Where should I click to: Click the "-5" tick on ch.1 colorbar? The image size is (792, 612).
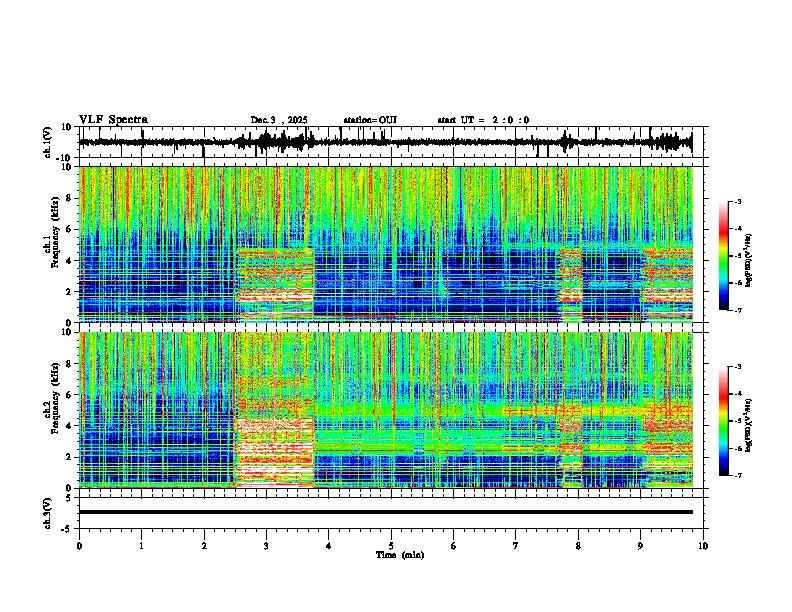click(x=737, y=256)
